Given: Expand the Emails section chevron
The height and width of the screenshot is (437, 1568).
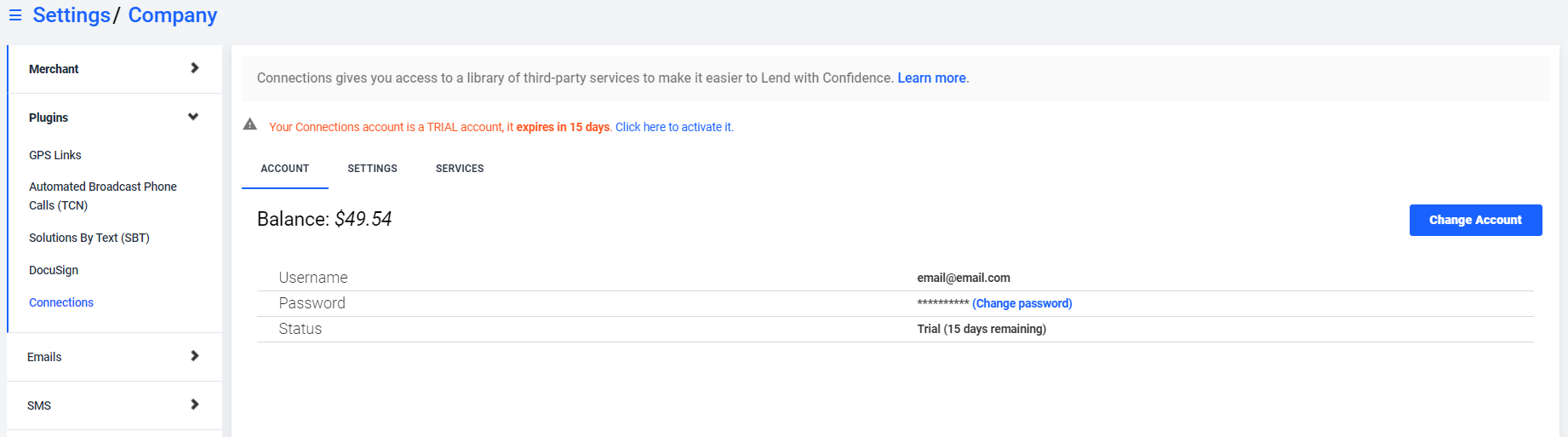Looking at the screenshot, I should coord(194,356).
